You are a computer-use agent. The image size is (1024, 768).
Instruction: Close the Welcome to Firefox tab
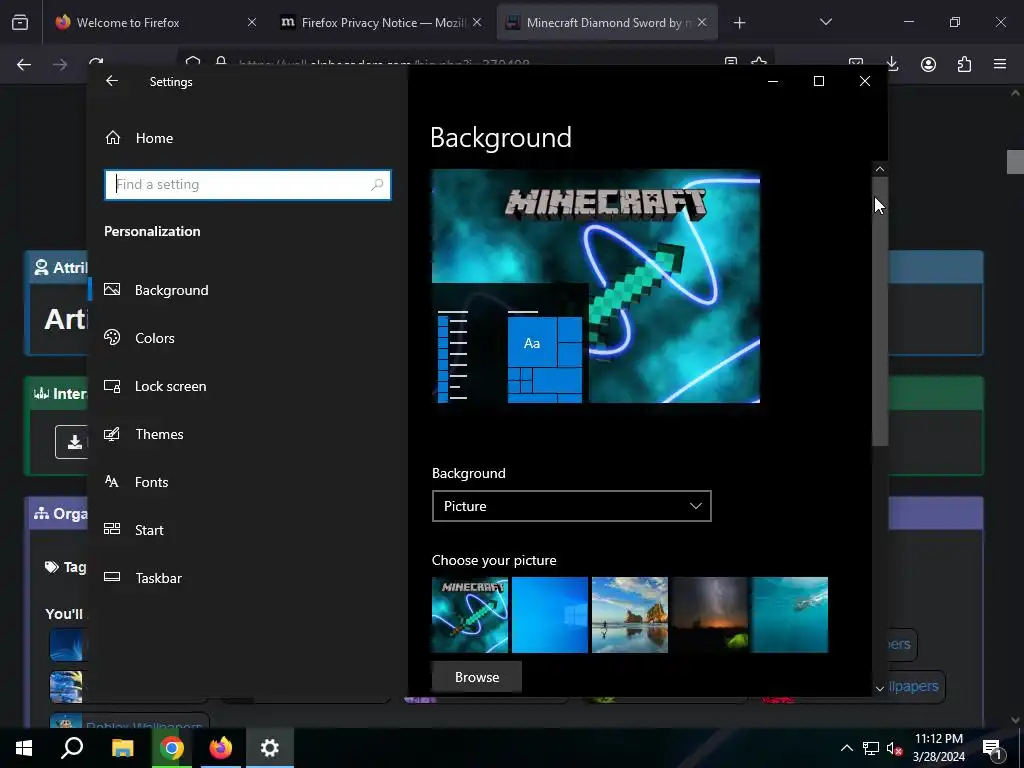[252, 22]
